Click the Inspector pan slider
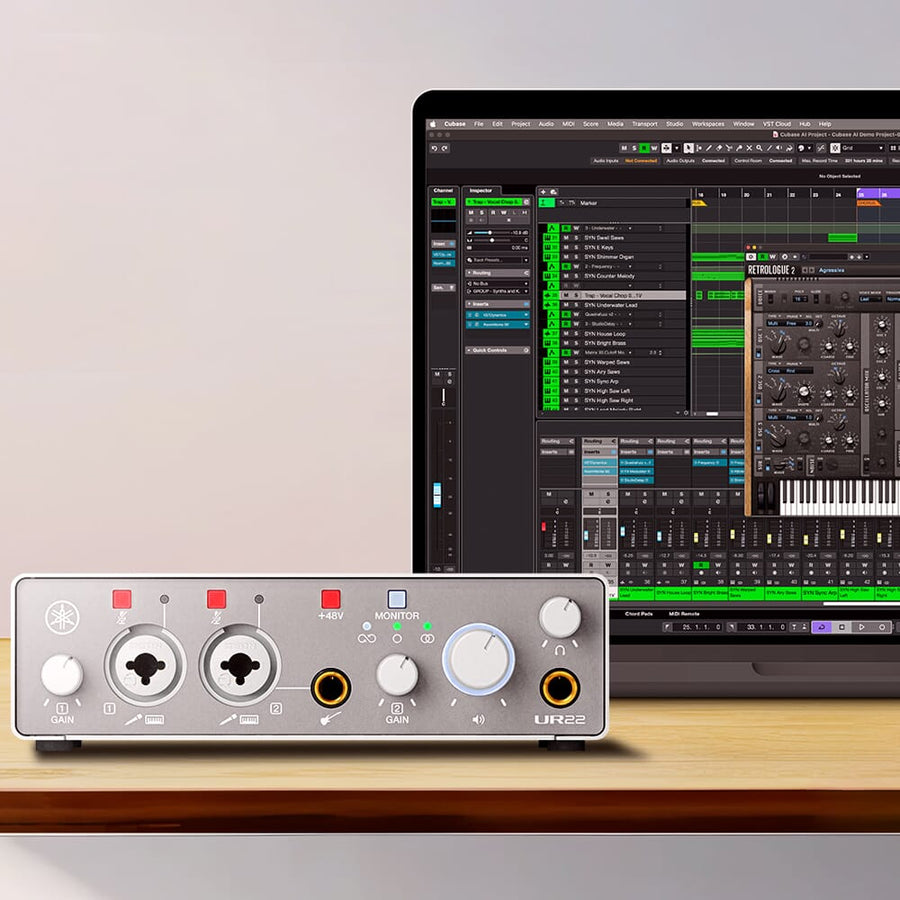 point(492,240)
